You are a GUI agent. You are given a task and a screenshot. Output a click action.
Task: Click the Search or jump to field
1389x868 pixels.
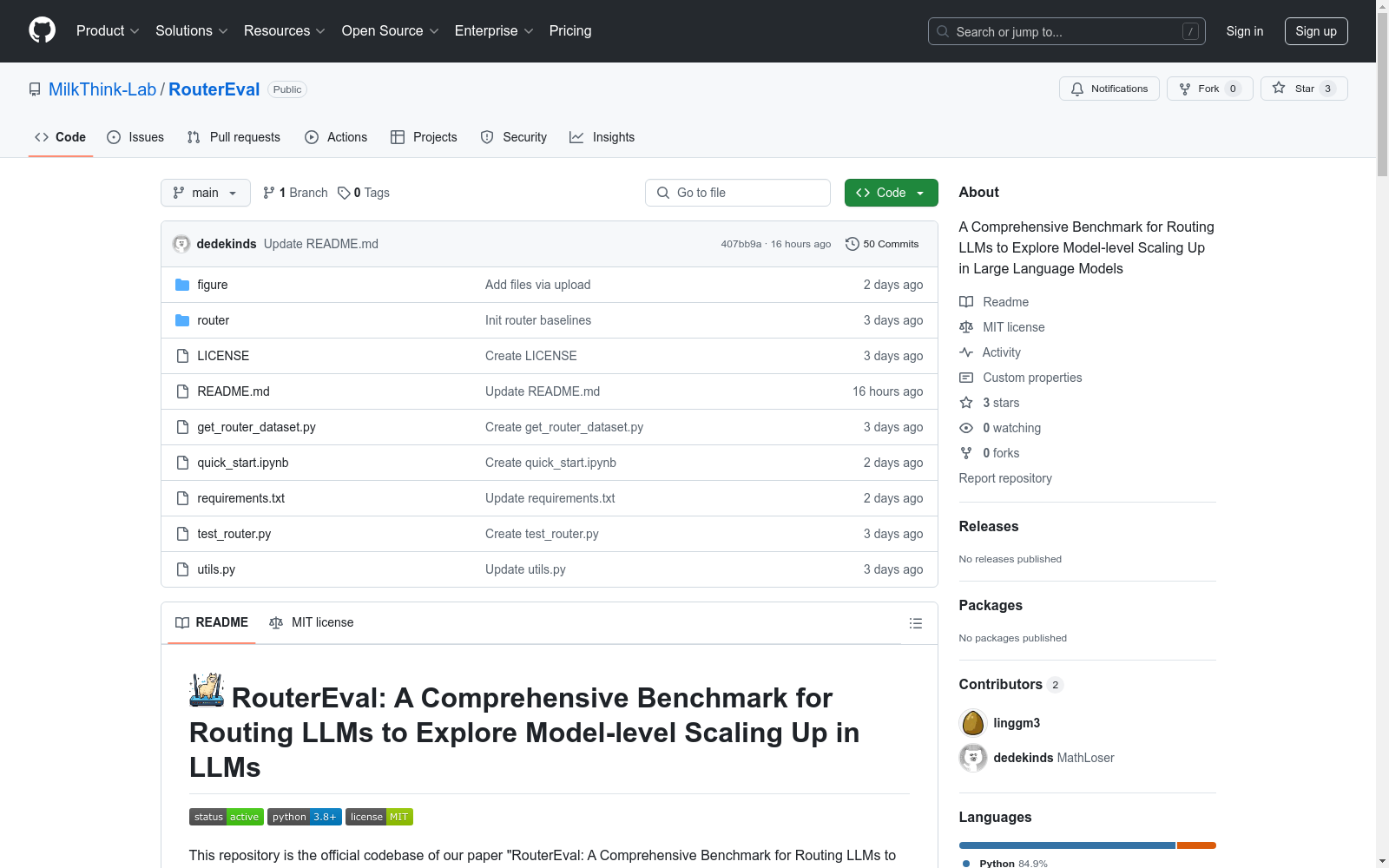pos(1067,31)
